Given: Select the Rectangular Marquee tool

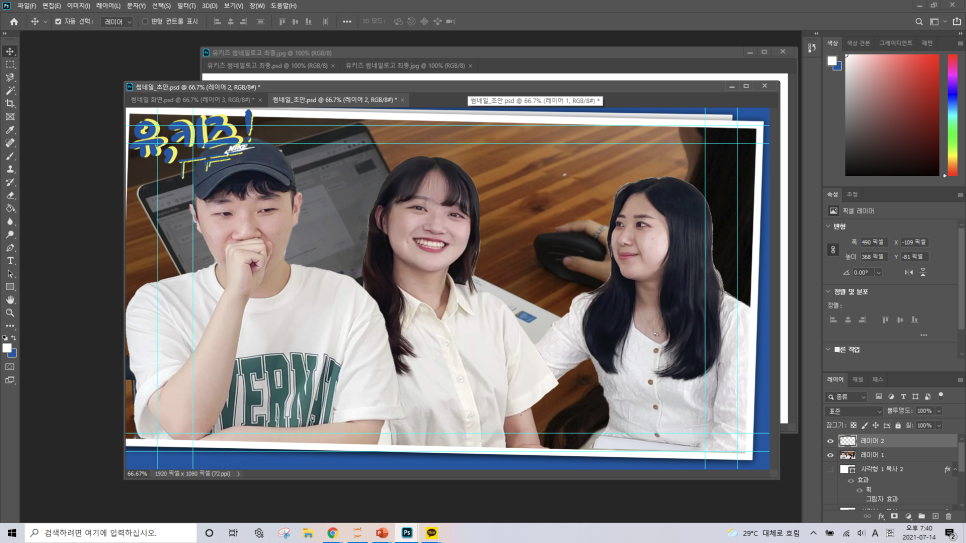Looking at the screenshot, I should click(x=10, y=65).
